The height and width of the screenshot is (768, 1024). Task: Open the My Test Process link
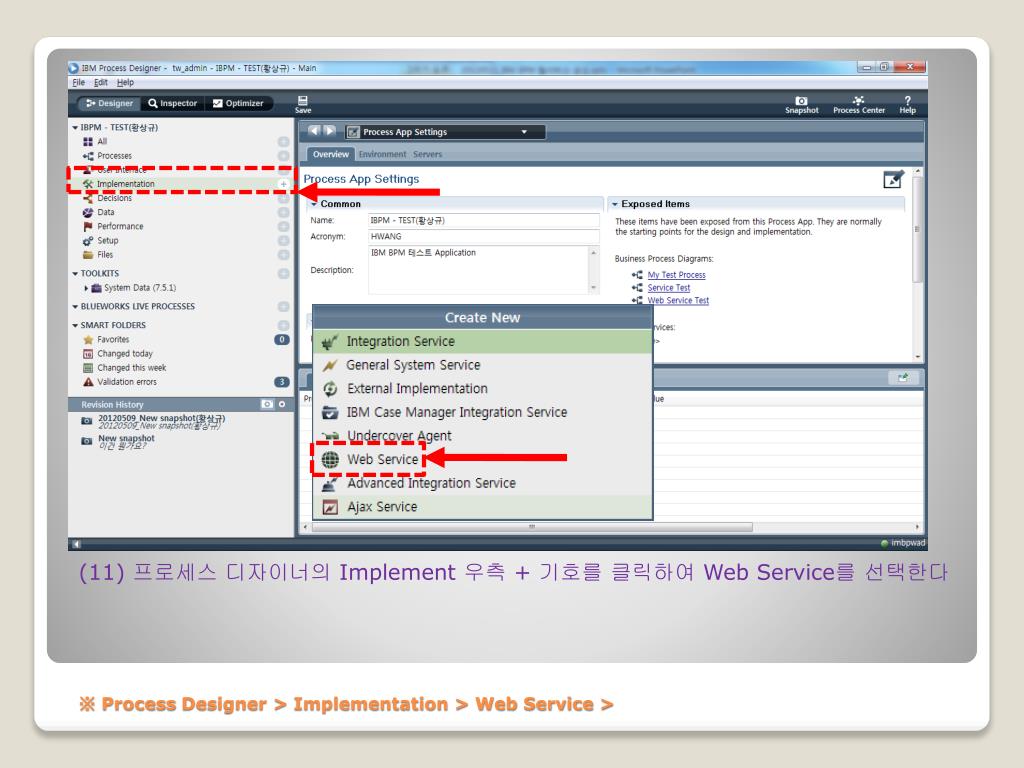(677, 275)
